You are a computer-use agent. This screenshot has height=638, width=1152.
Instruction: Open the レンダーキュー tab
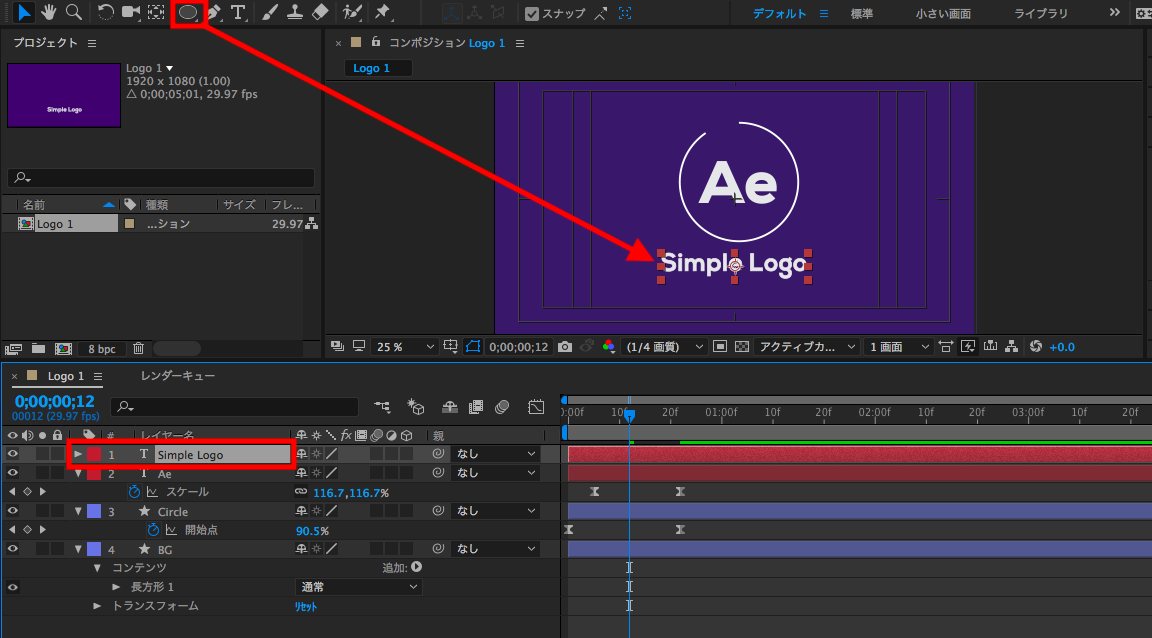coord(178,376)
